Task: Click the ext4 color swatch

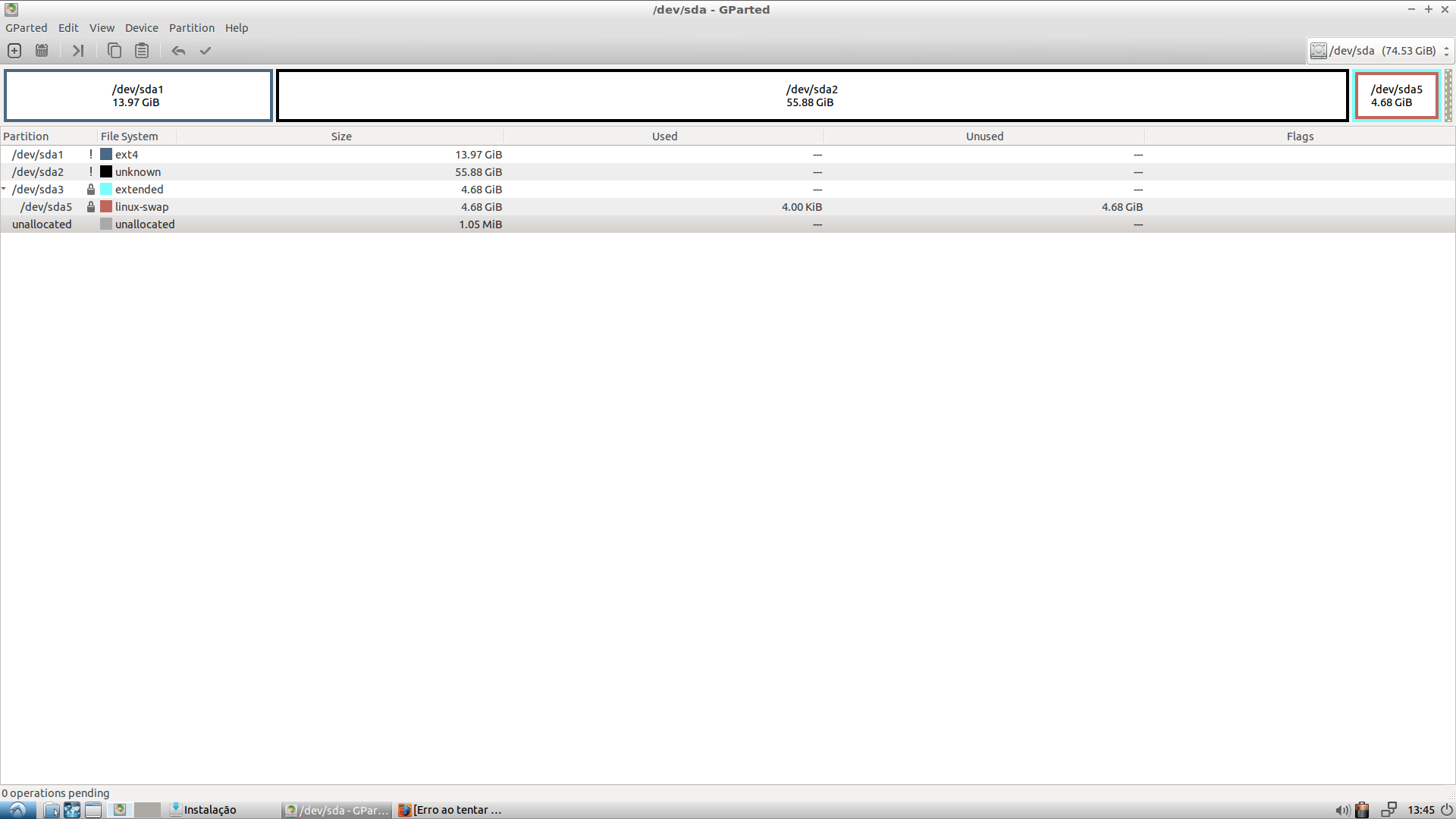Action: pos(106,155)
